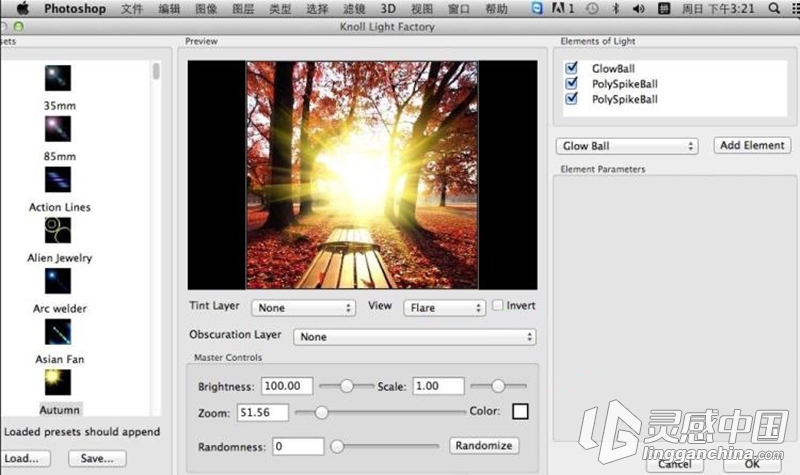Pick the Asian Fan preset icon

58,332
